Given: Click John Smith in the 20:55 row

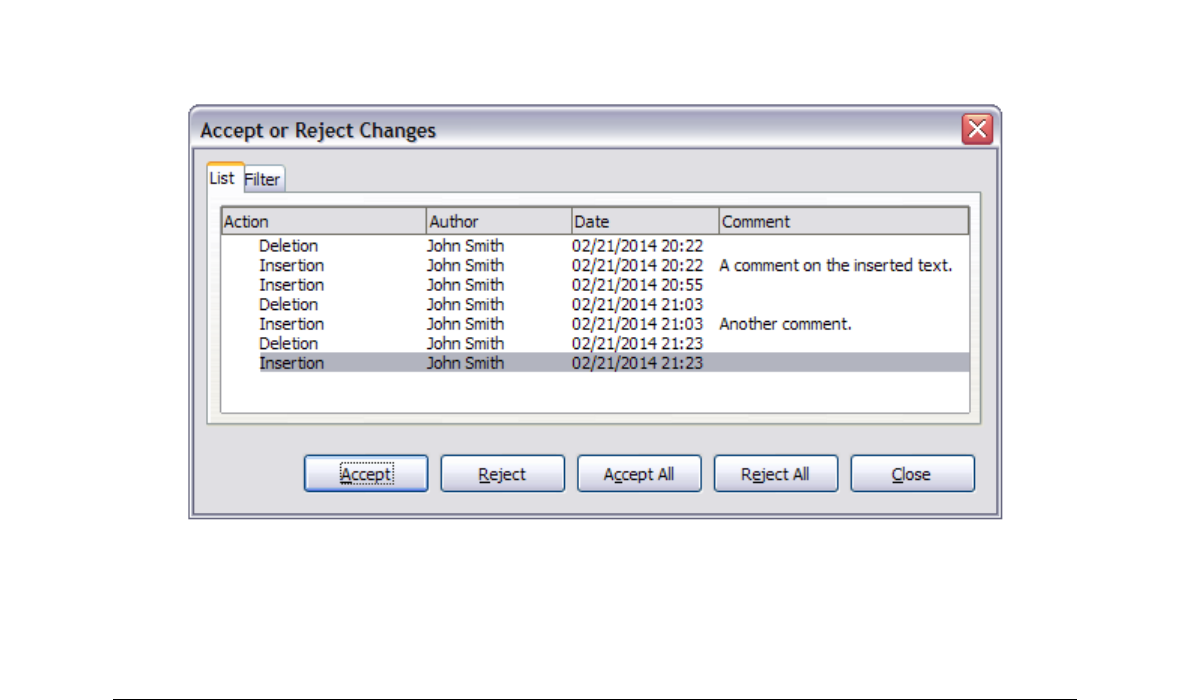Looking at the screenshot, I should [x=465, y=285].
